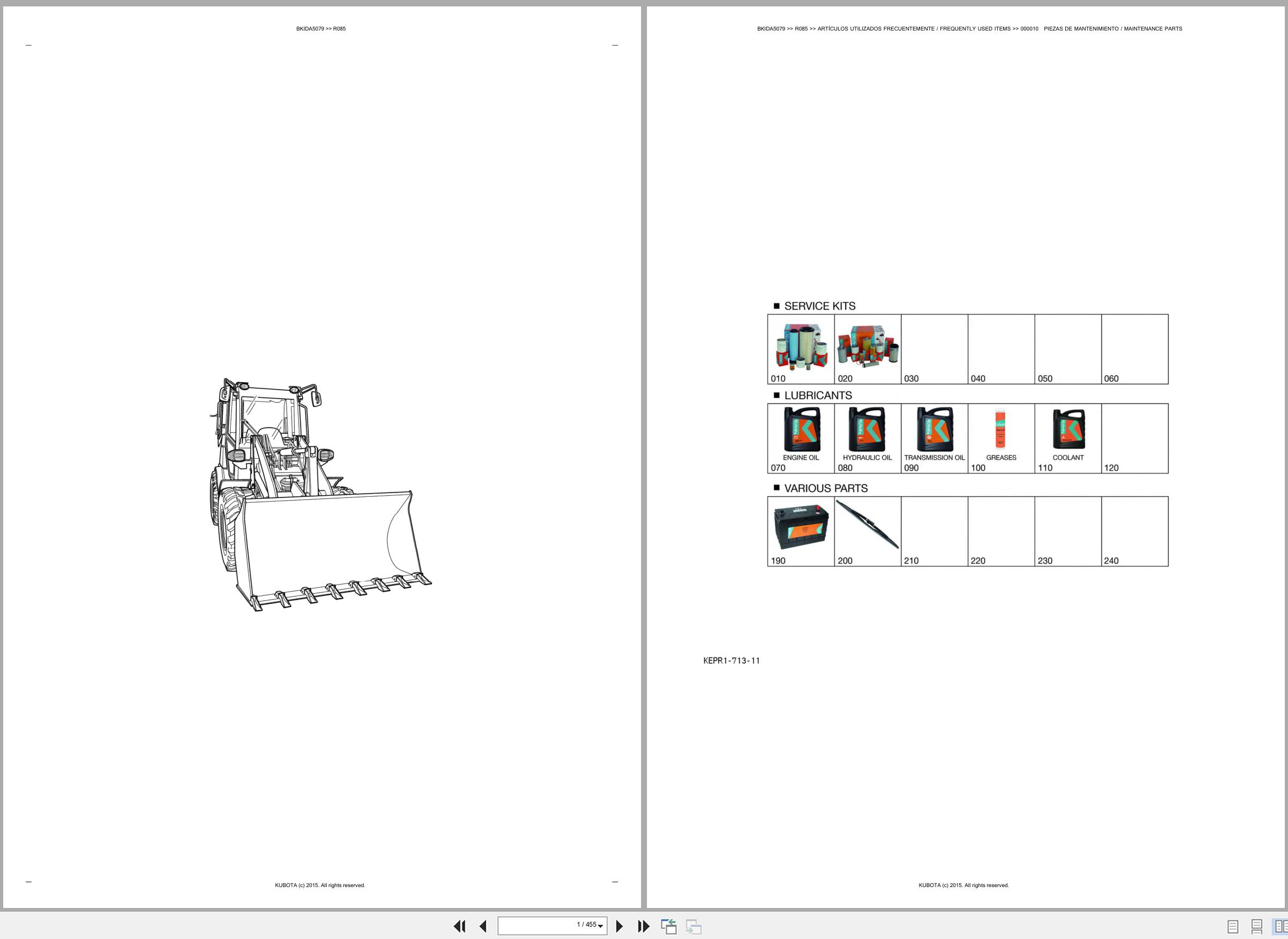
Task: Click the VARIOUS PARTS heading
Action: point(826,488)
